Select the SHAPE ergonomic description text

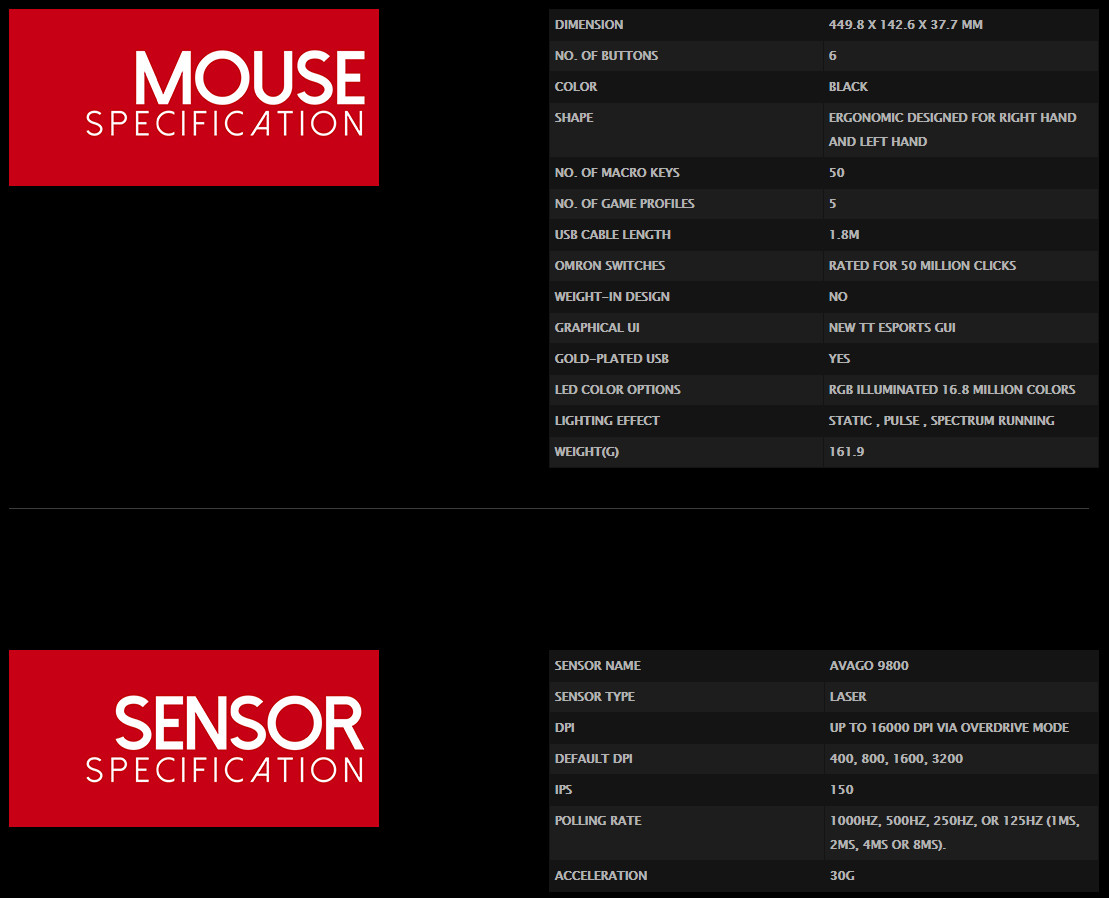(x=952, y=129)
